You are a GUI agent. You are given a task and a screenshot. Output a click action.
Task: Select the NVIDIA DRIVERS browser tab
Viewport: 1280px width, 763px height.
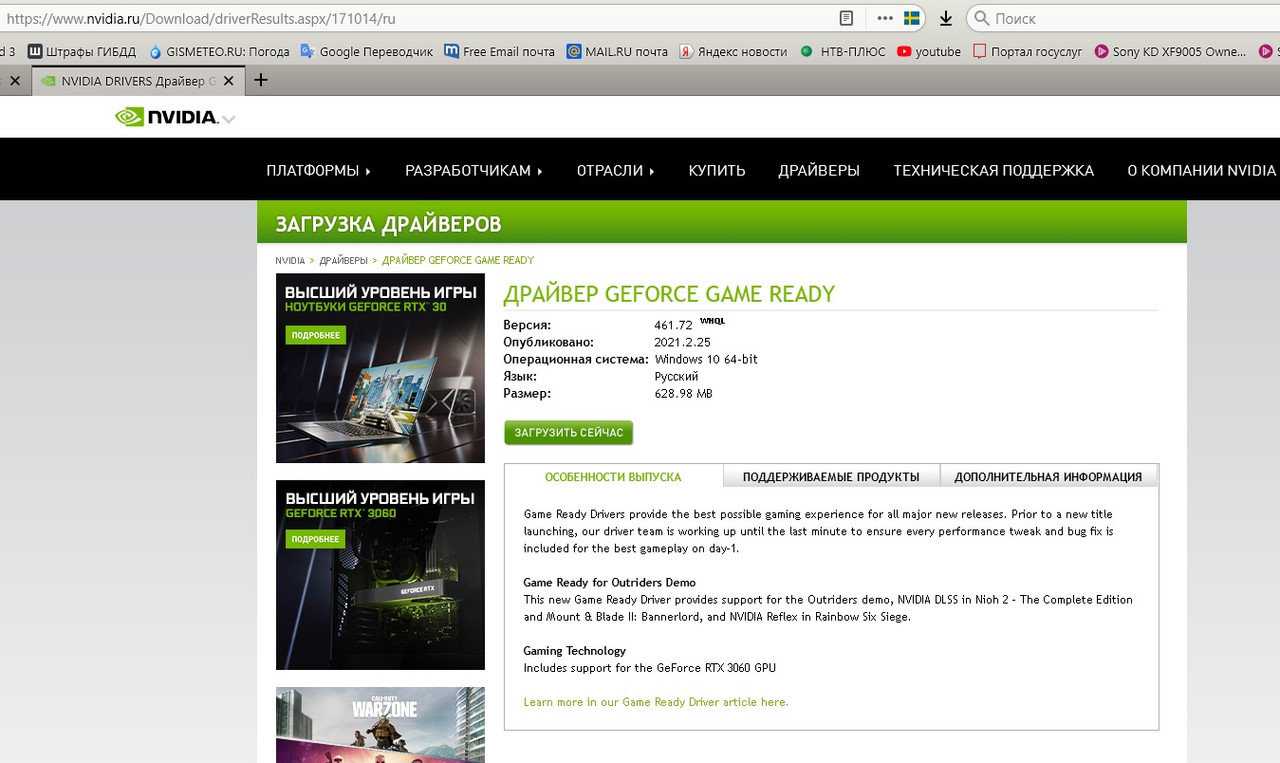[137, 81]
